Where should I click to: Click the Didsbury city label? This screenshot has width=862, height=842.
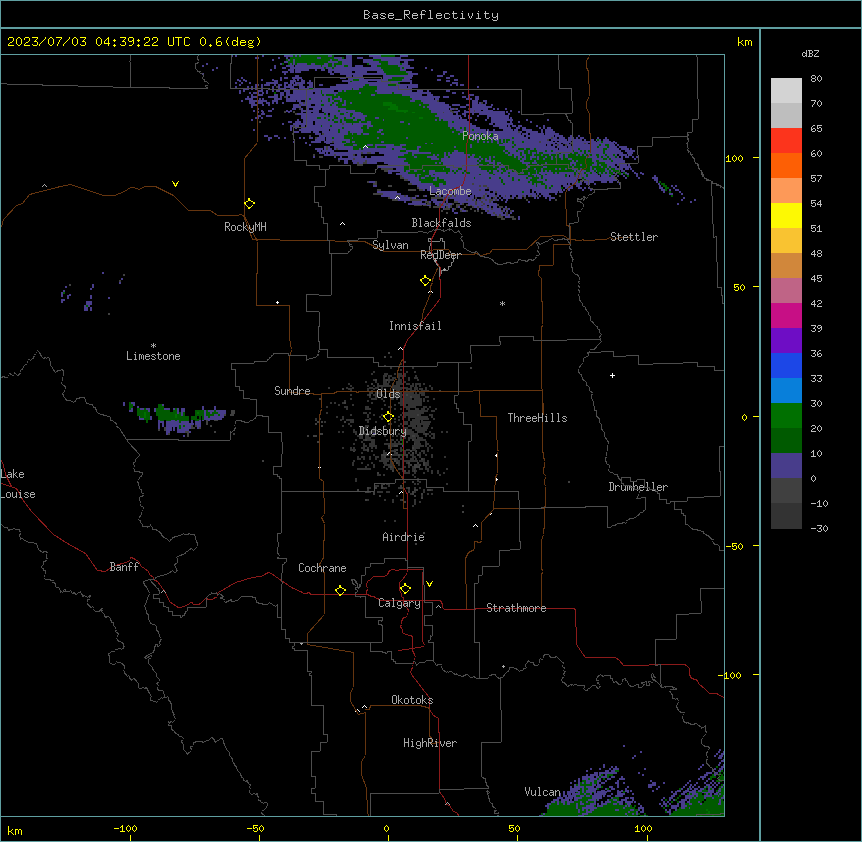[383, 431]
